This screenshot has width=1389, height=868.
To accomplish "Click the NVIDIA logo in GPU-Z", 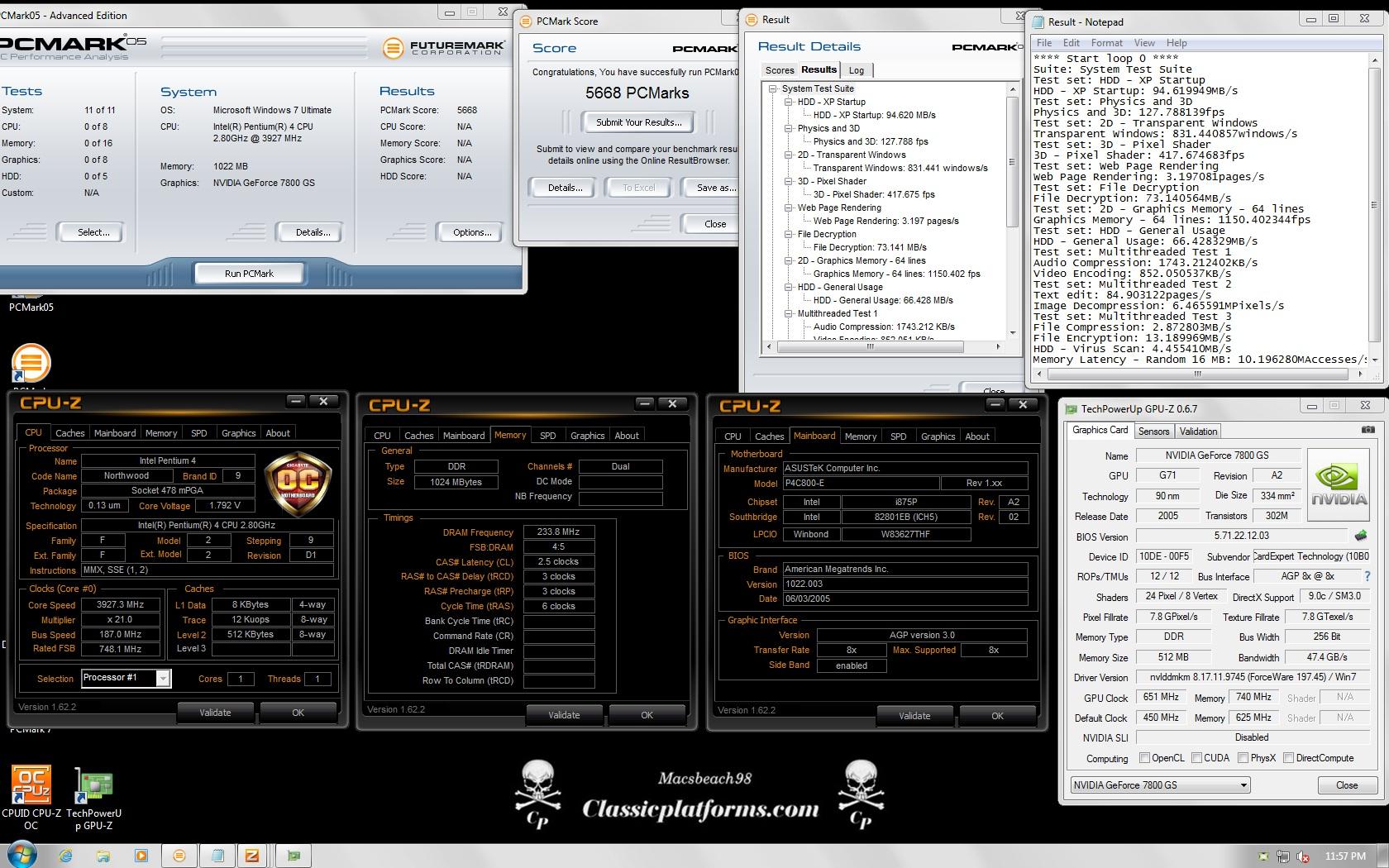I will (x=1339, y=485).
